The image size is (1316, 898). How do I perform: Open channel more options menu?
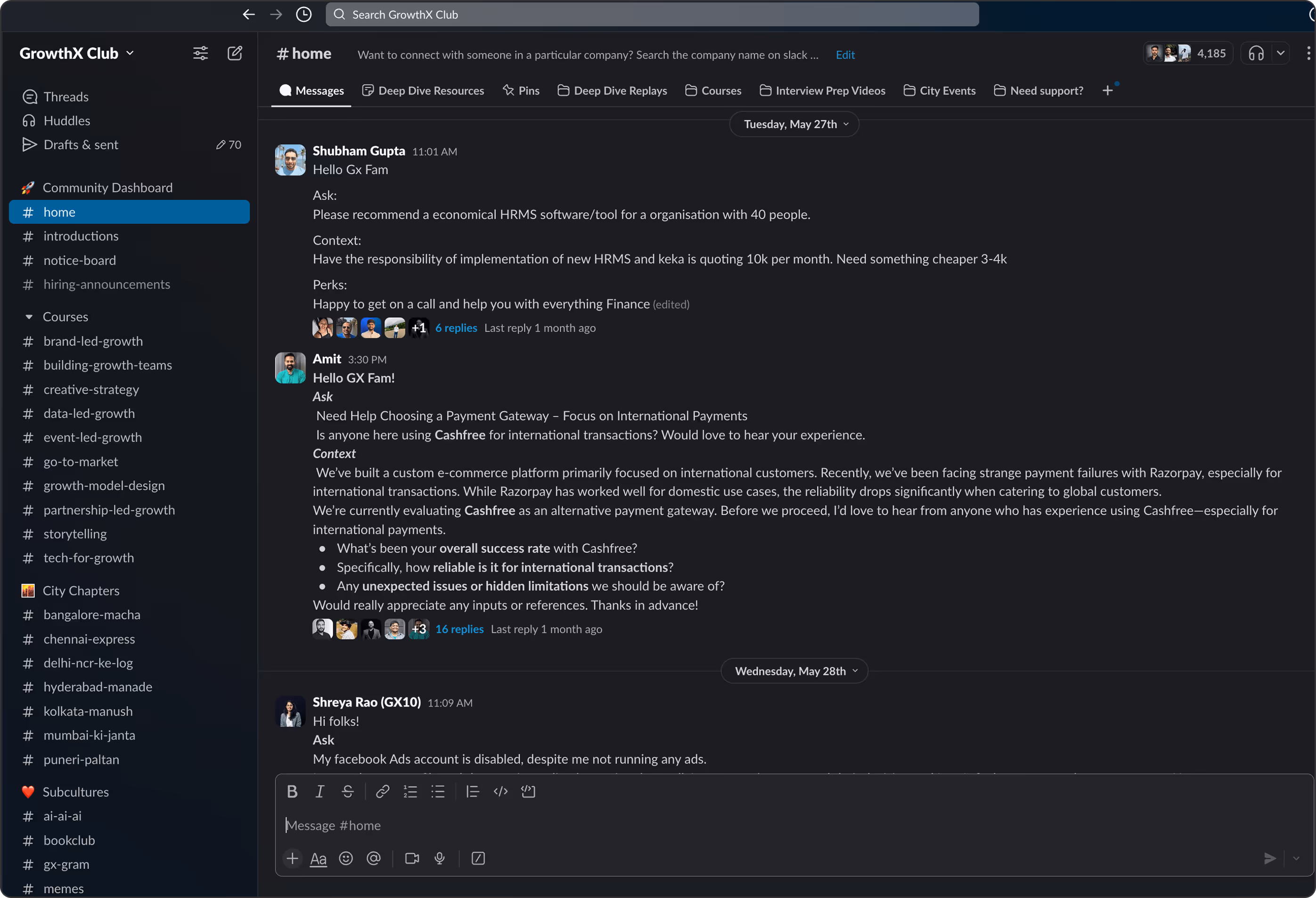[1308, 53]
